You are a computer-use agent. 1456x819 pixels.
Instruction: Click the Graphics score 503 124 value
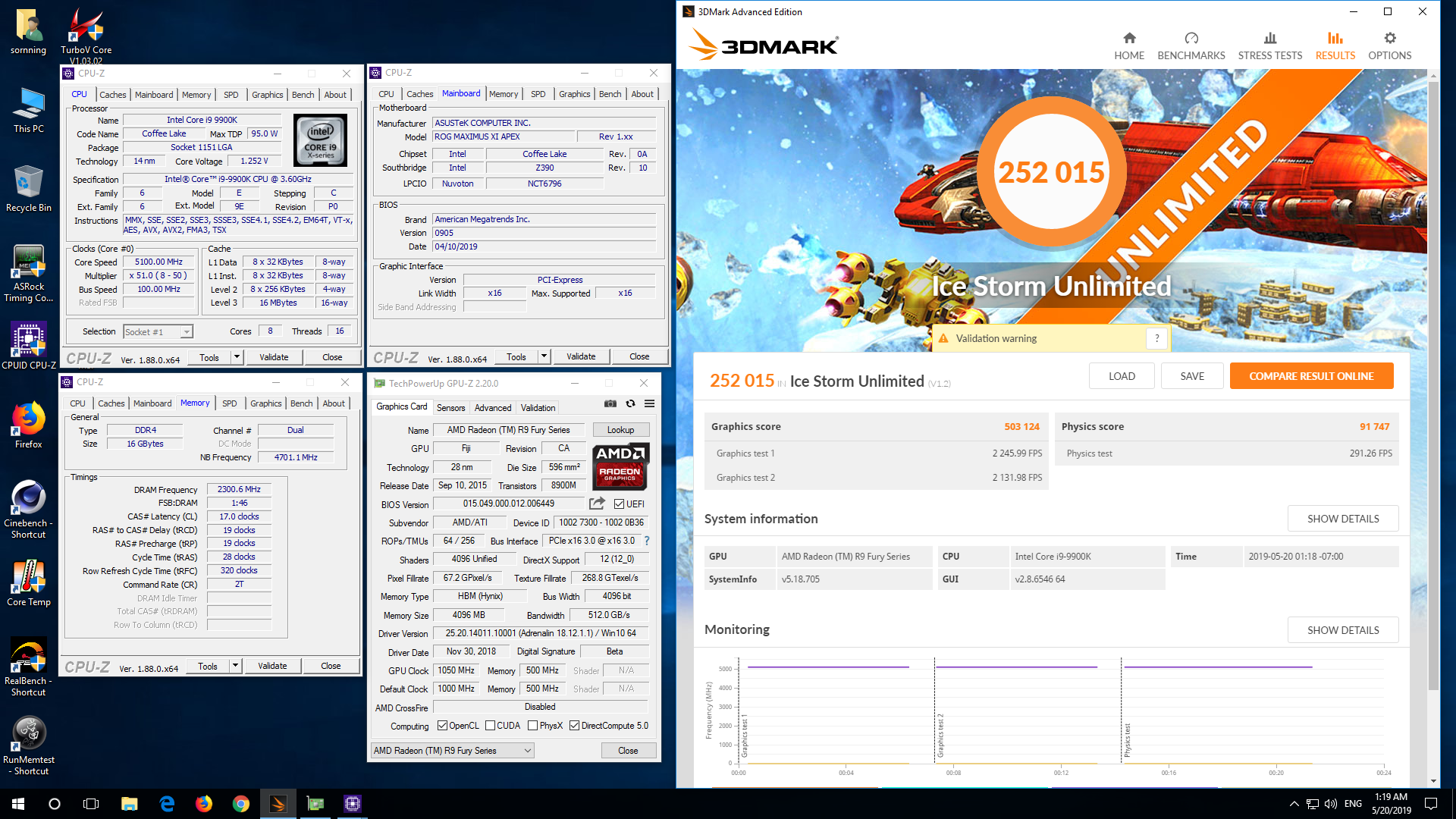coord(1021,426)
